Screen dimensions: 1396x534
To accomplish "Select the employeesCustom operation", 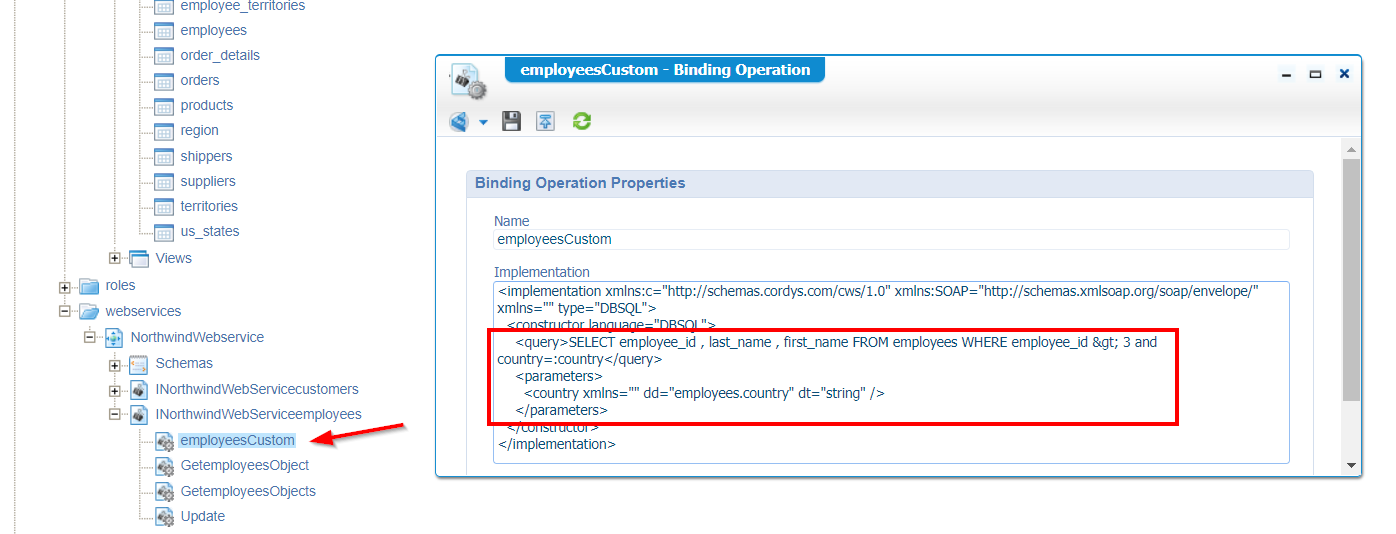I will tap(237, 440).
